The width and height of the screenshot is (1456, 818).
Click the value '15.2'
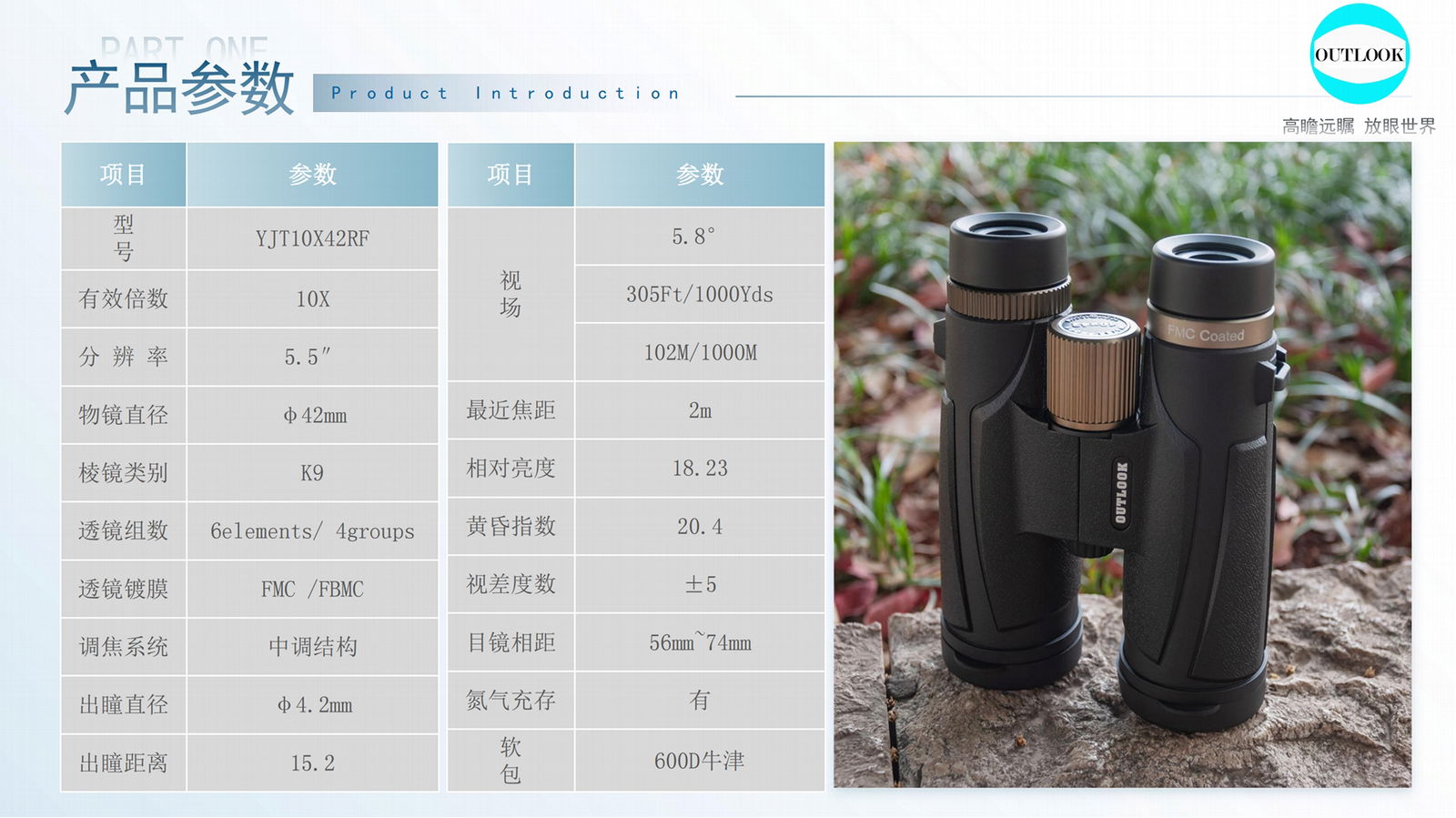312,762
